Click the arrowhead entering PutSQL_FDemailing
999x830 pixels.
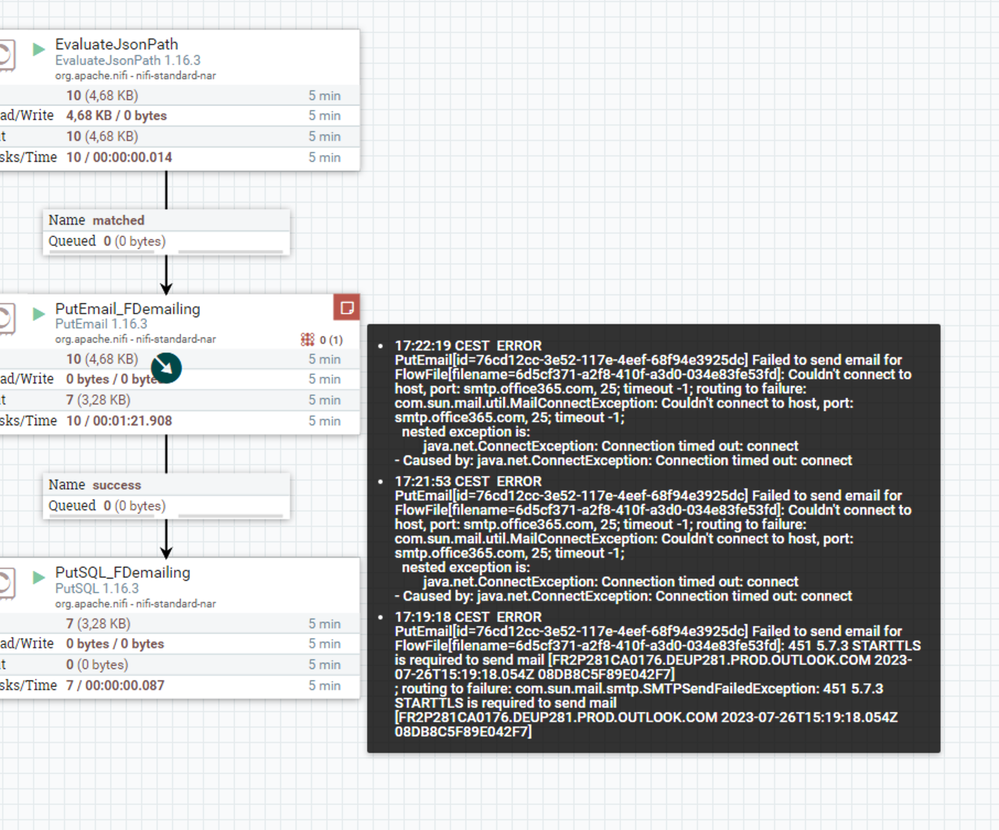coord(166,551)
